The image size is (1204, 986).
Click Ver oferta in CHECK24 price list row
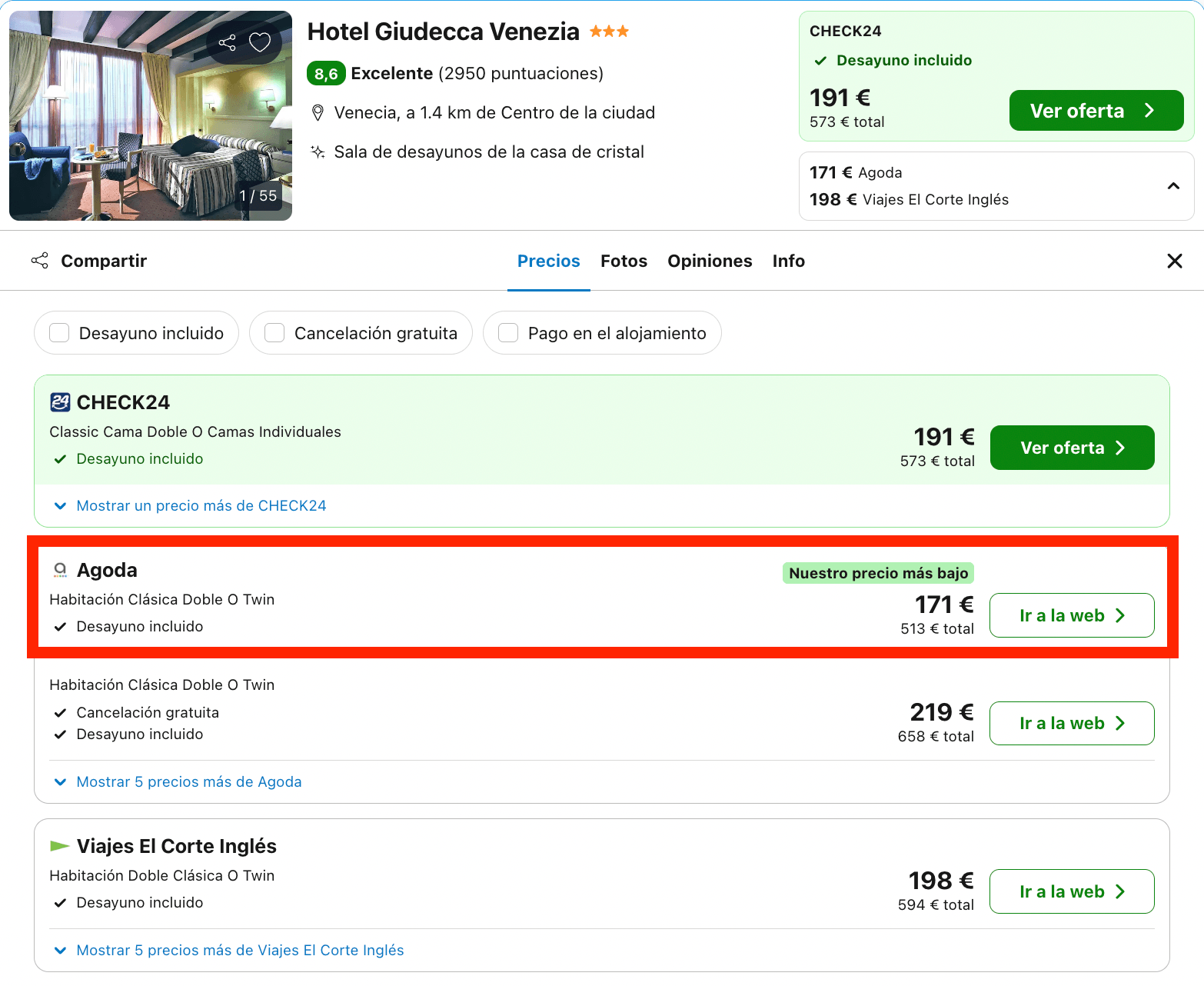1073,448
